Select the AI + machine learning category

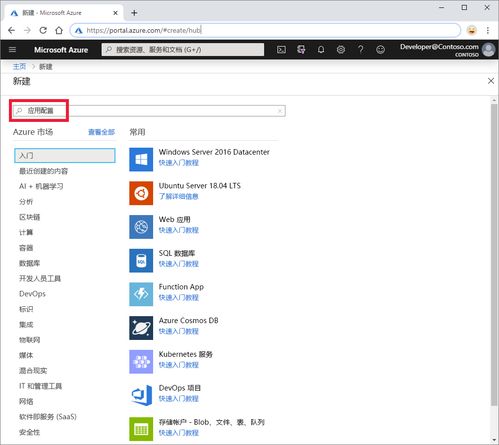(41, 186)
